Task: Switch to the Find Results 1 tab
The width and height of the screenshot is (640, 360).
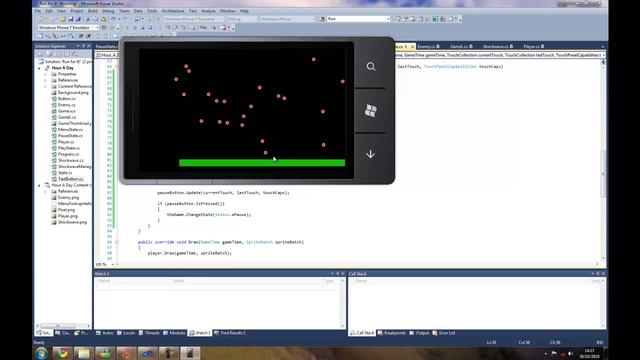Action: click(230, 333)
